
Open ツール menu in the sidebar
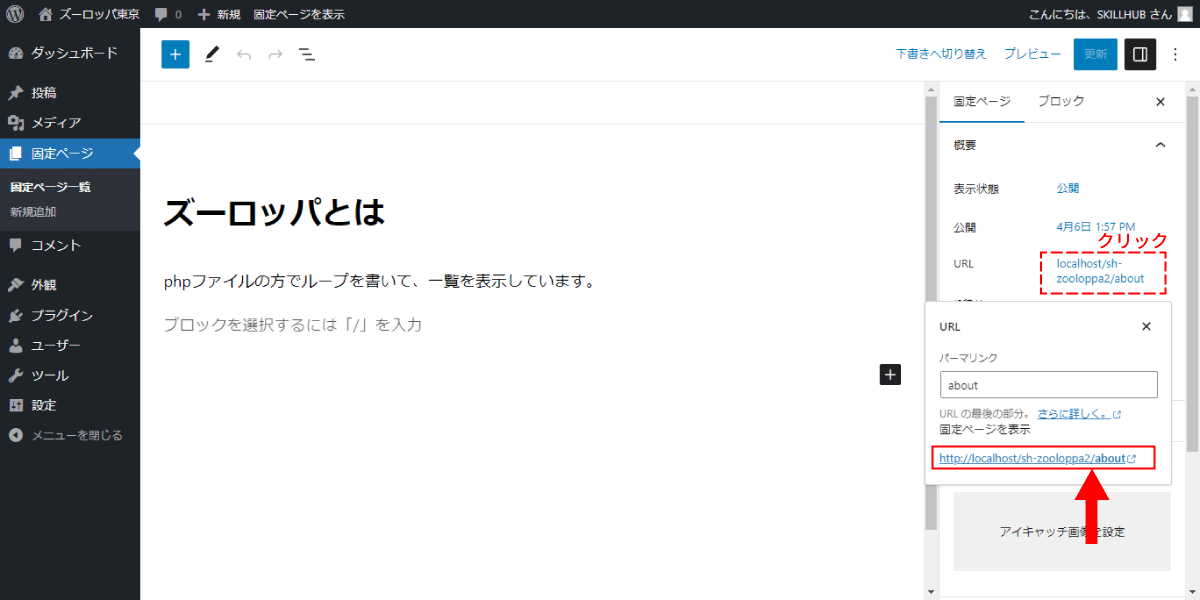[x=70, y=375]
